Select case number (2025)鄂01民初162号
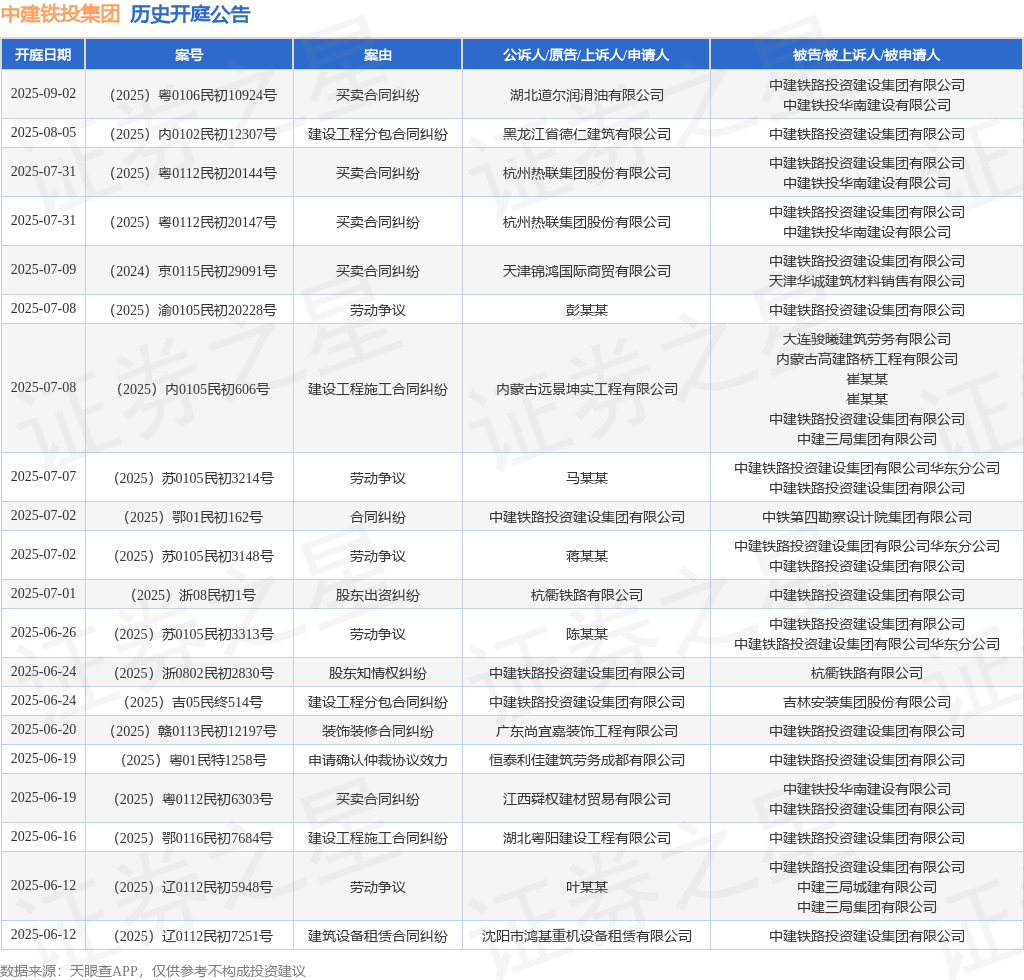The width and height of the screenshot is (1024, 980). pyautogui.click(x=193, y=517)
